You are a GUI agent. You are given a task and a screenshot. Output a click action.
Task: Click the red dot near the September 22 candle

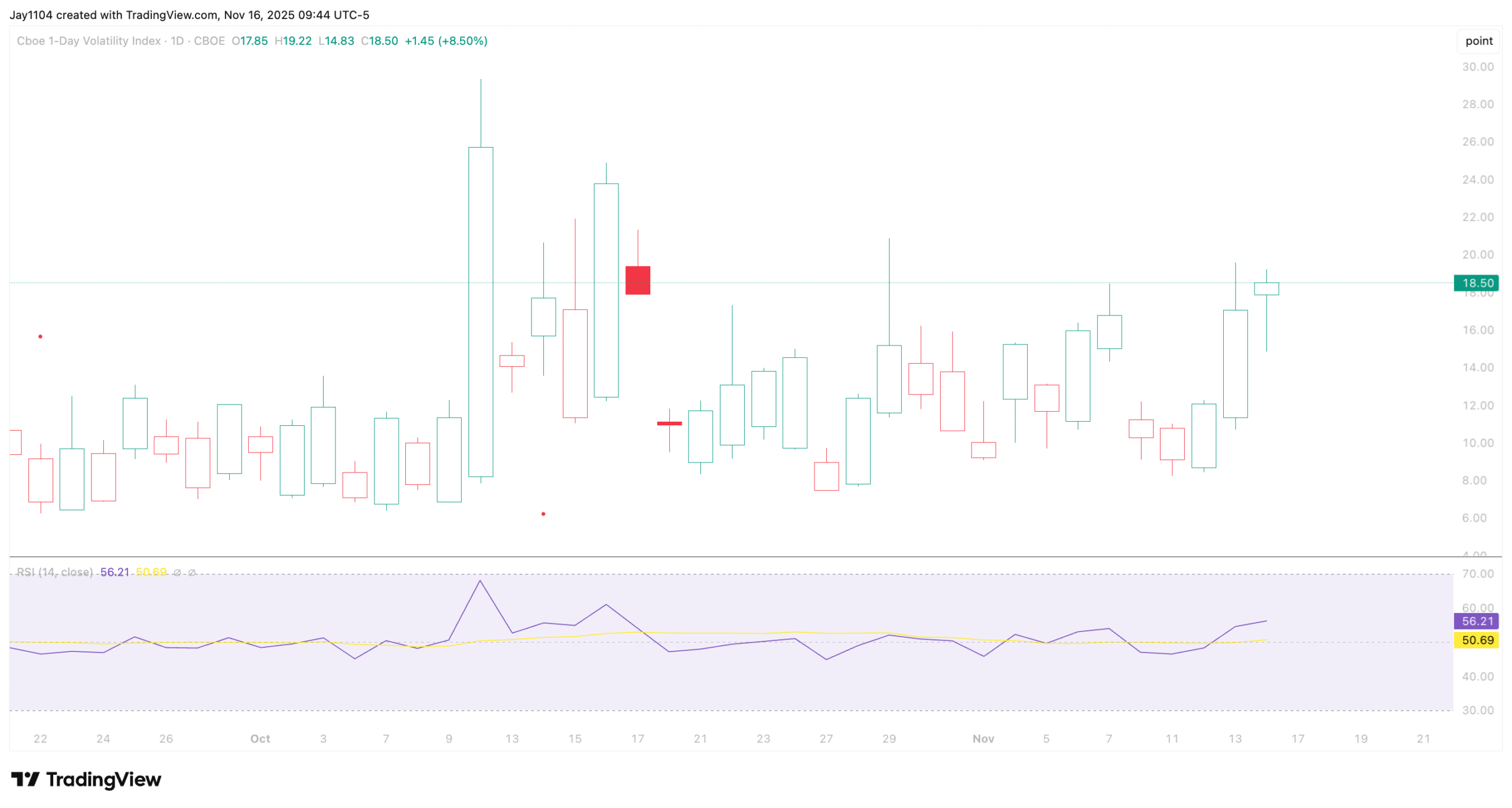point(41,336)
